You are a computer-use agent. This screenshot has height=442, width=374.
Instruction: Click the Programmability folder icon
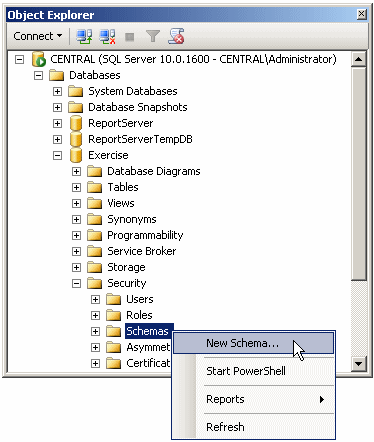click(94, 235)
